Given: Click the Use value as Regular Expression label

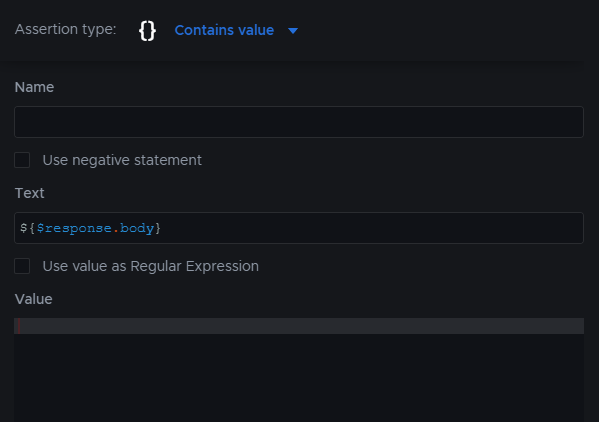Looking at the screenshot, I should pos(151,266).
